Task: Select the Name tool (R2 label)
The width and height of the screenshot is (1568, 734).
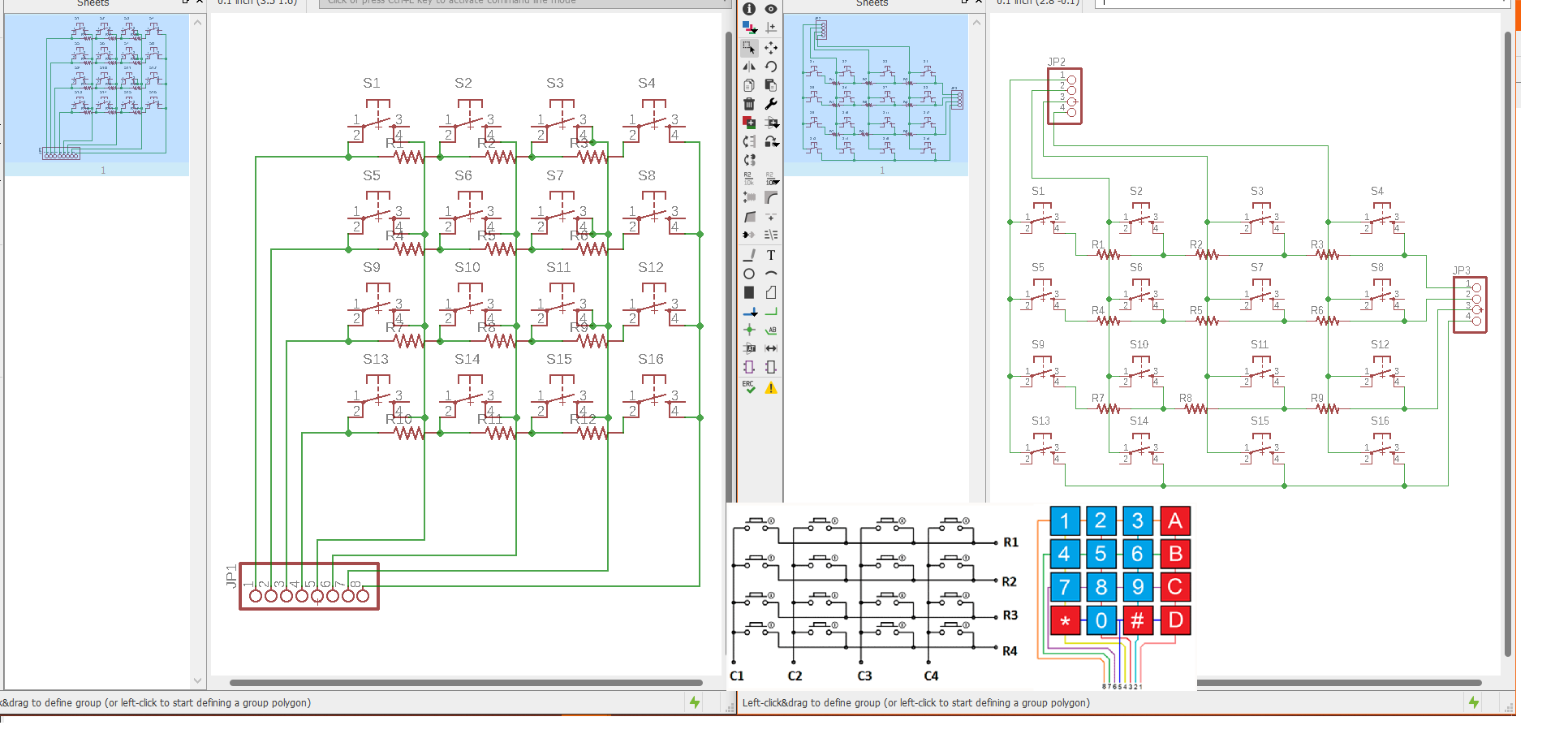Action: tap(749, 179)
